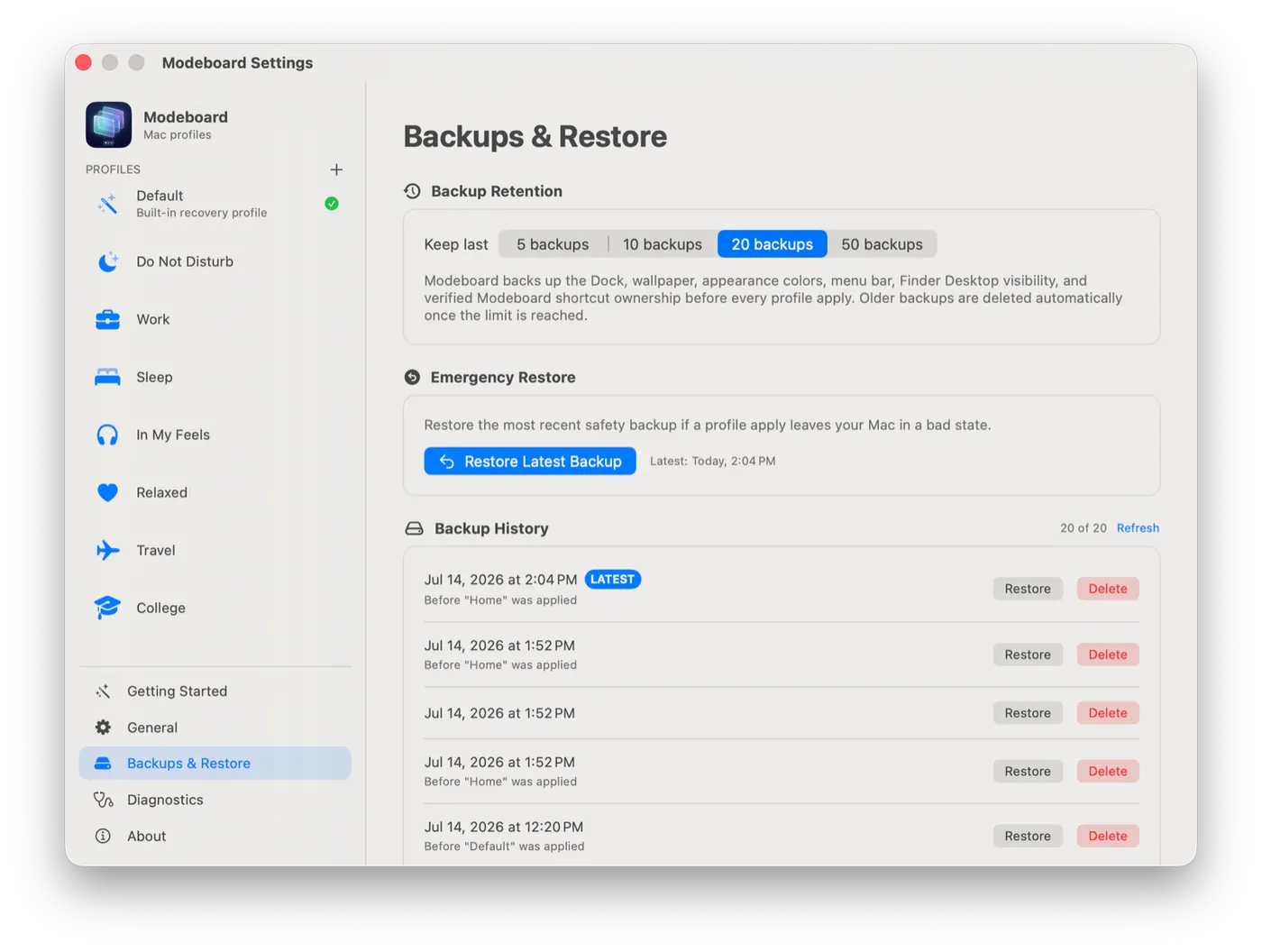Click the "Jul 14, 2026 at 12:20 PM" entry
Screen dimensions: 1262x952
point(504,827)
